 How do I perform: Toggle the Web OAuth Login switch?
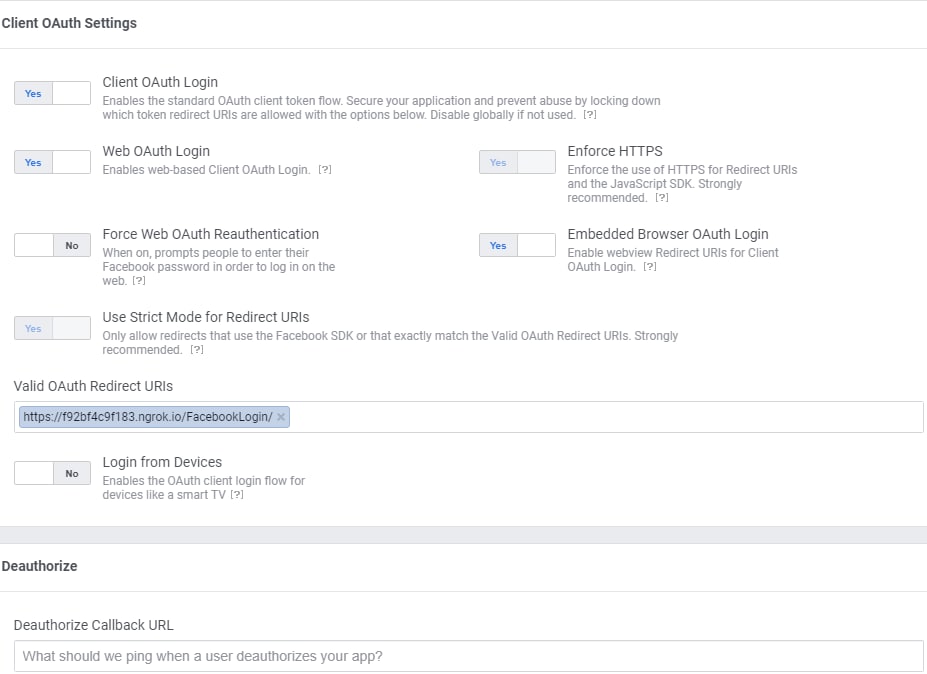point(53,162)
